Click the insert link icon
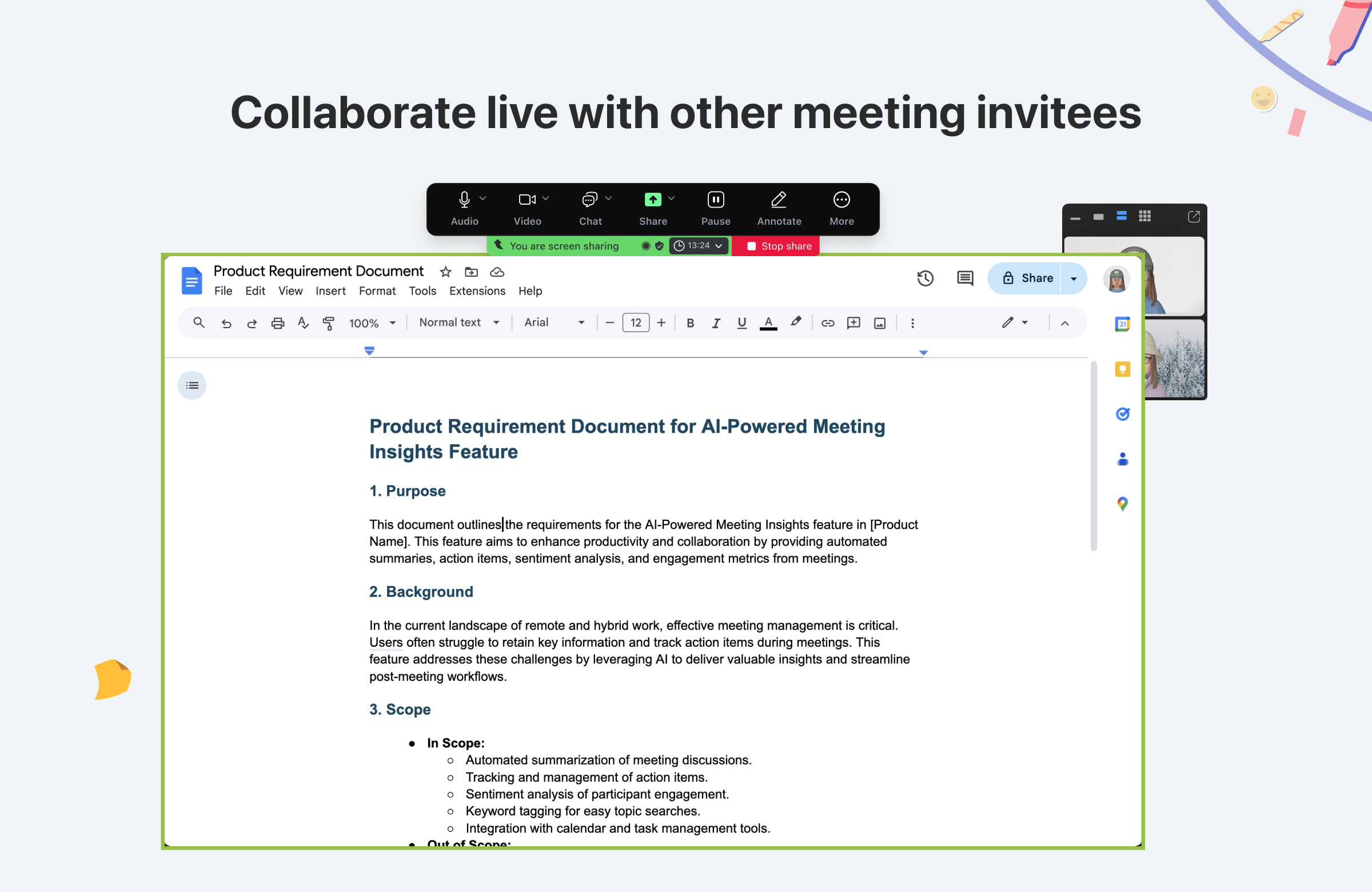This screenshot has height=892, width=1372. click(x=827, y=323)
